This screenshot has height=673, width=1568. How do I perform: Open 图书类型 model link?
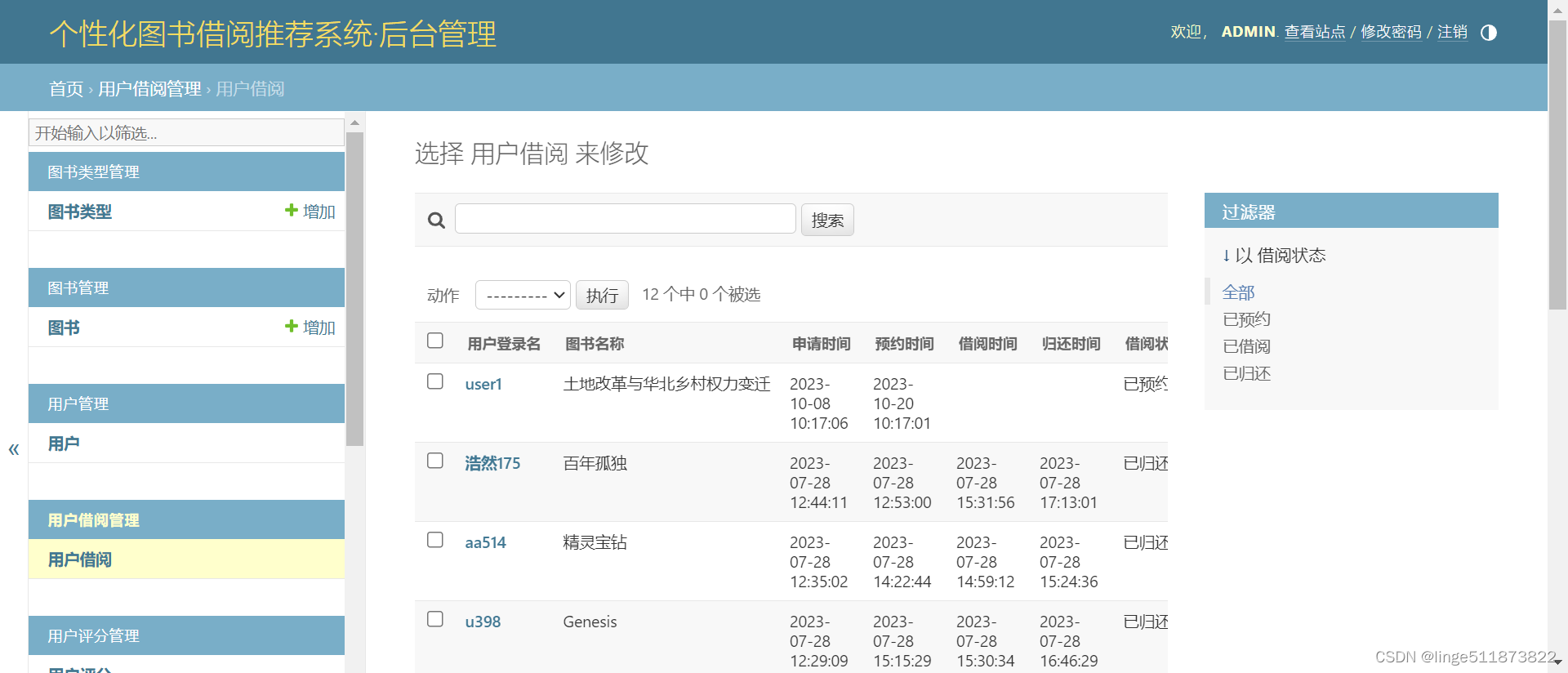tap(80, 212)
